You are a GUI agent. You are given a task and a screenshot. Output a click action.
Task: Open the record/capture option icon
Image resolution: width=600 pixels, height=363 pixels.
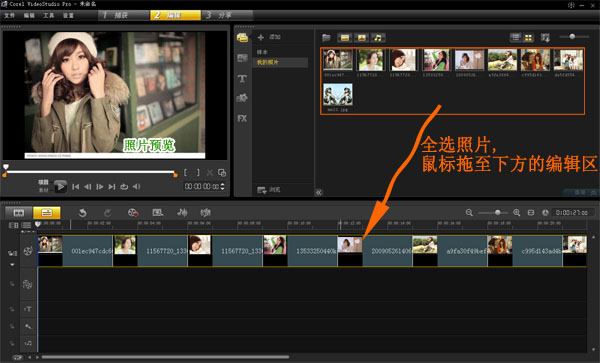tap(132, 213)
